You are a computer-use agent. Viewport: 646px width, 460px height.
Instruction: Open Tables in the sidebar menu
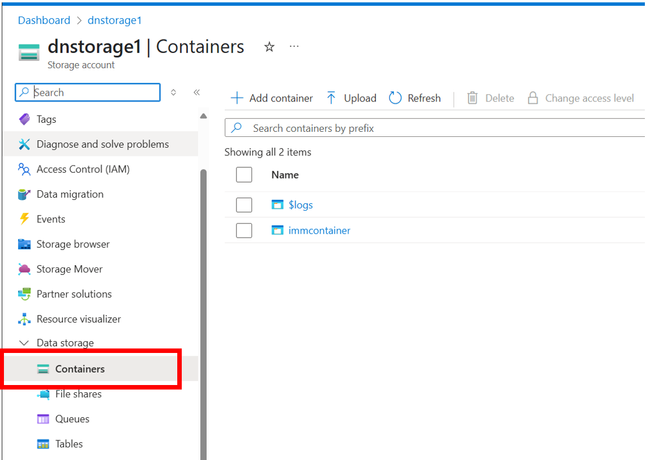click(101, 444)
